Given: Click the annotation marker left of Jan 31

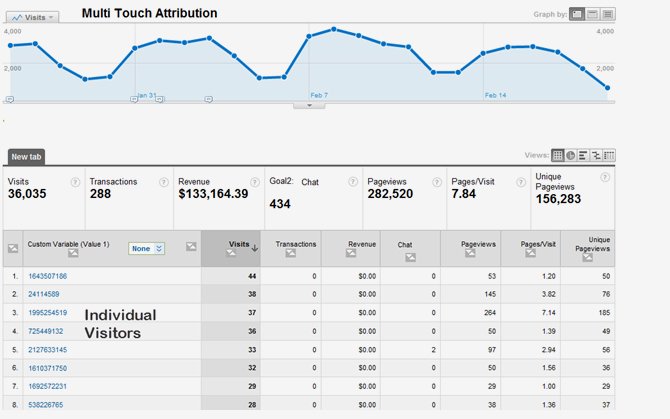Looking at the screenshot, I should [x=134, y=100].
